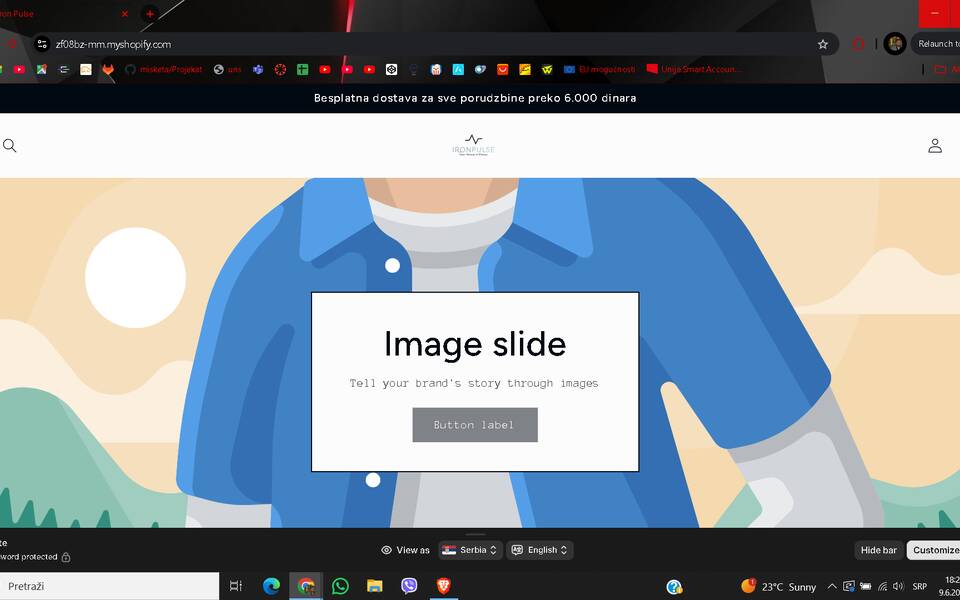Click the Button label button on slide
The width and height of the screenshot is (960, 600).
tap(475, 425)
